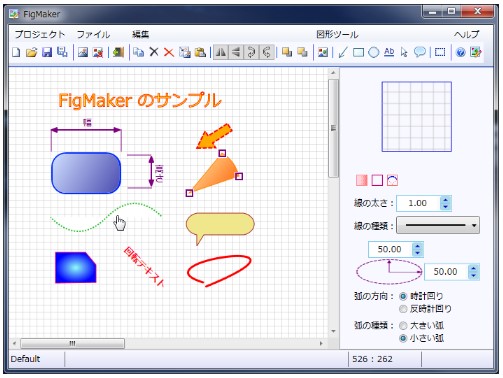503x378 pixels.
Task: Open the プロジェクト menu
Action: (40, 34)
